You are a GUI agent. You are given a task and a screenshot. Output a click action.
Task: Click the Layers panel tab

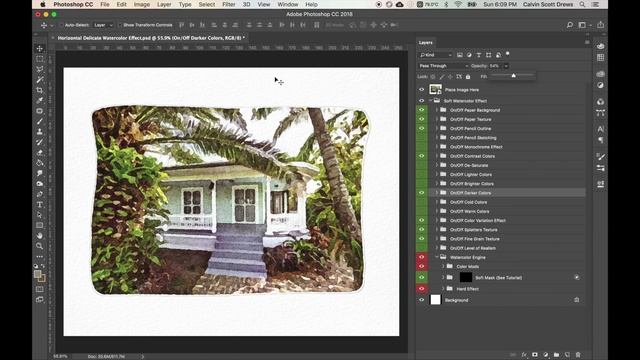[x=425, y=42]
